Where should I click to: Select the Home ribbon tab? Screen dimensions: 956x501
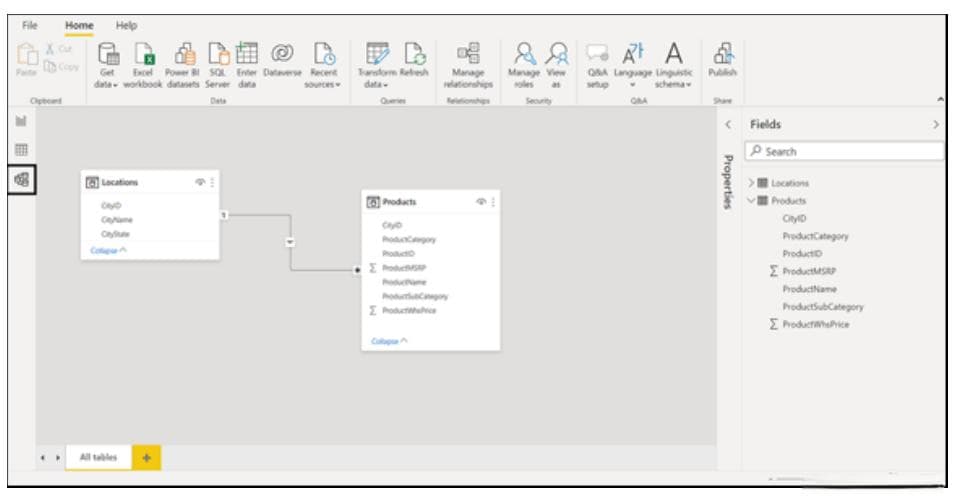coord(79,25)
